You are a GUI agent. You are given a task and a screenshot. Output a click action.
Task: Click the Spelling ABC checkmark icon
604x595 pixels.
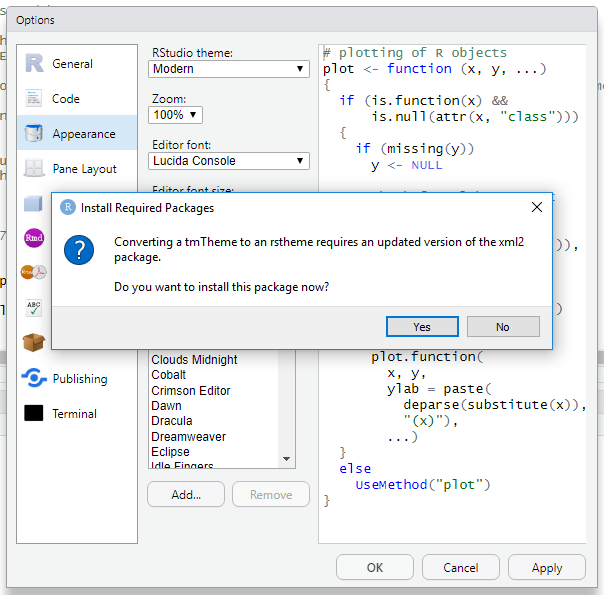coord(34,307)
